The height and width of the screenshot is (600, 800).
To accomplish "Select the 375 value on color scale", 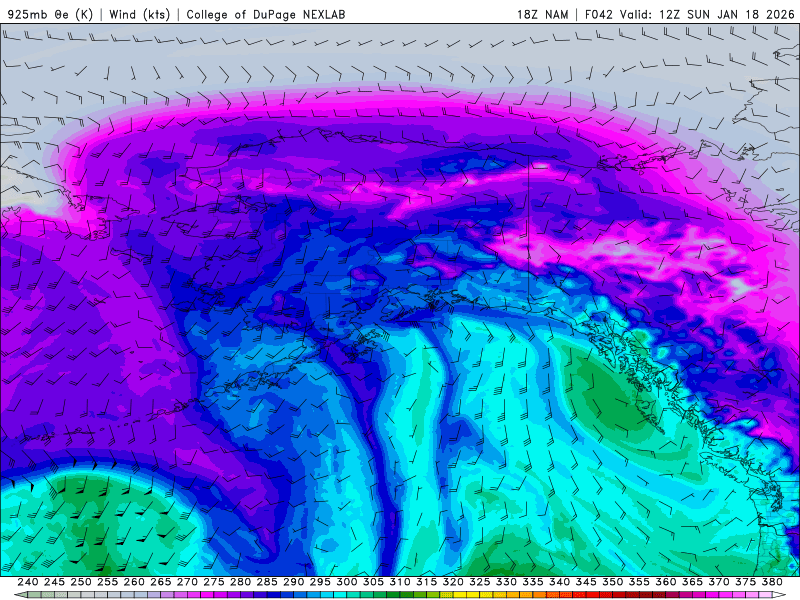I will point(745,582).
